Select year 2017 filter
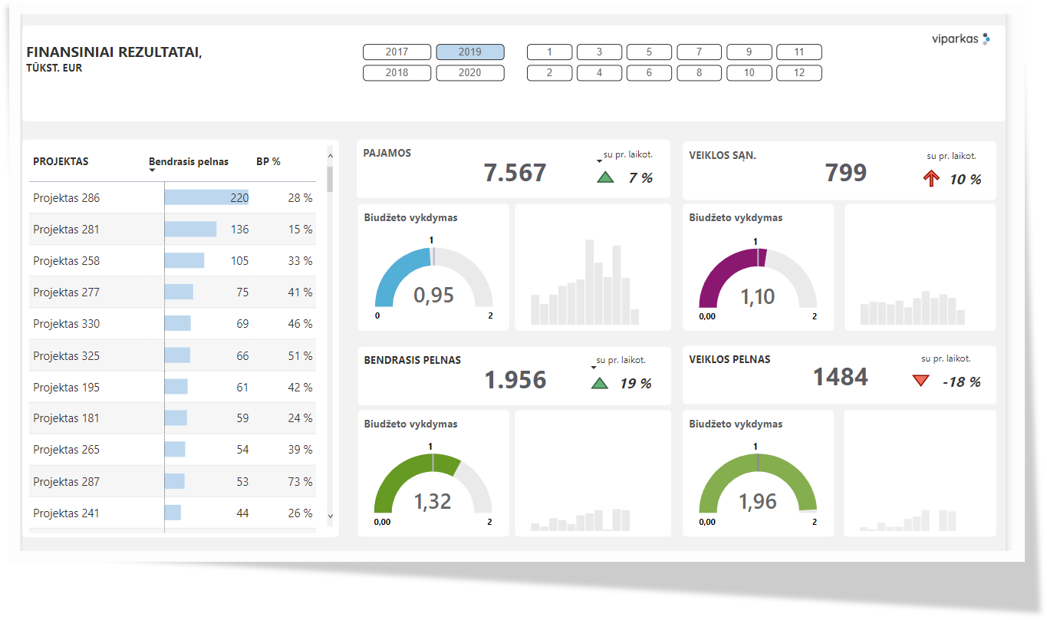Viewport: 1047px width, 620px height. 397,52
